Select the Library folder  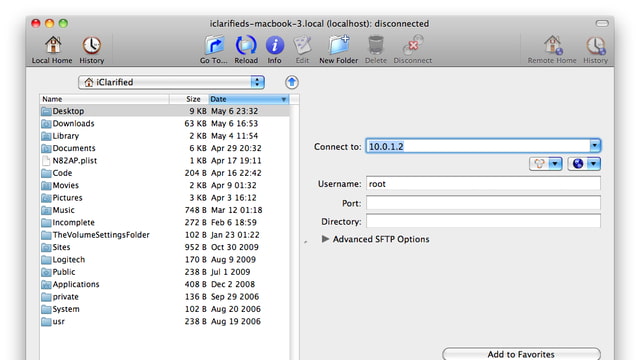pyautogui.click(x=164, y=136)
